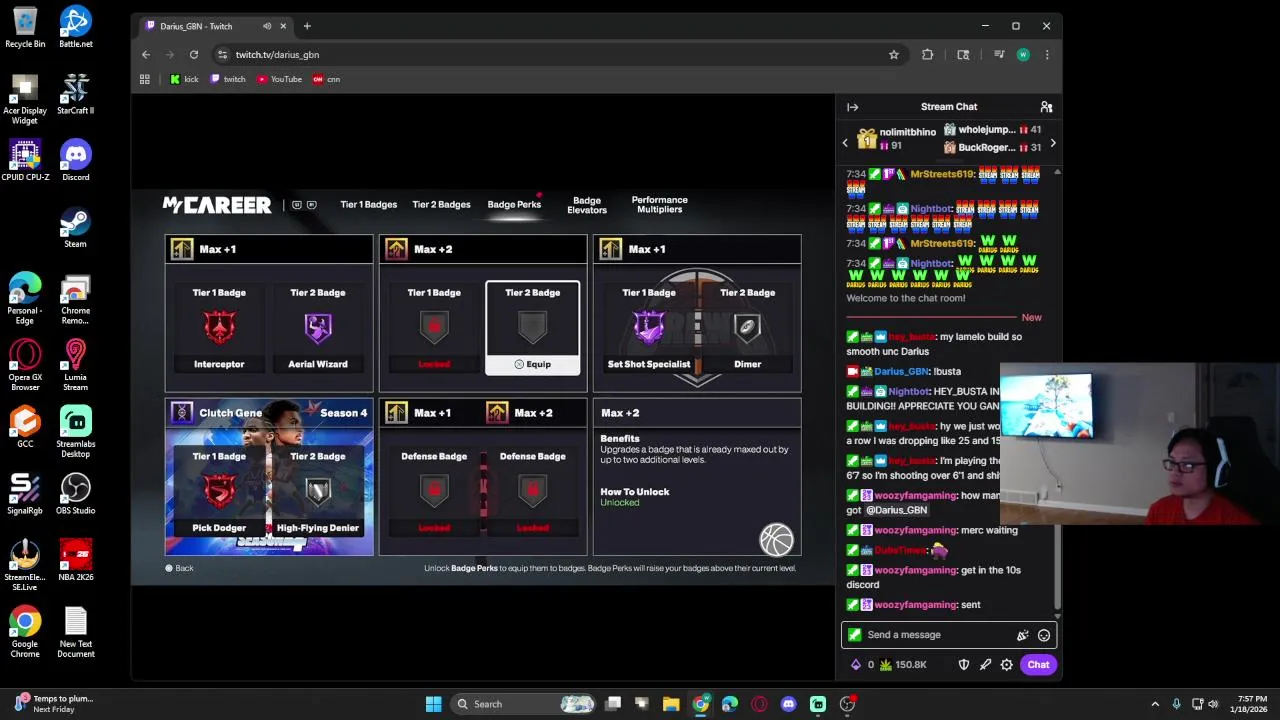Bookmark this page with the star icon
The height and width of the screenshot is (720, 1280).
pos(894,55)
